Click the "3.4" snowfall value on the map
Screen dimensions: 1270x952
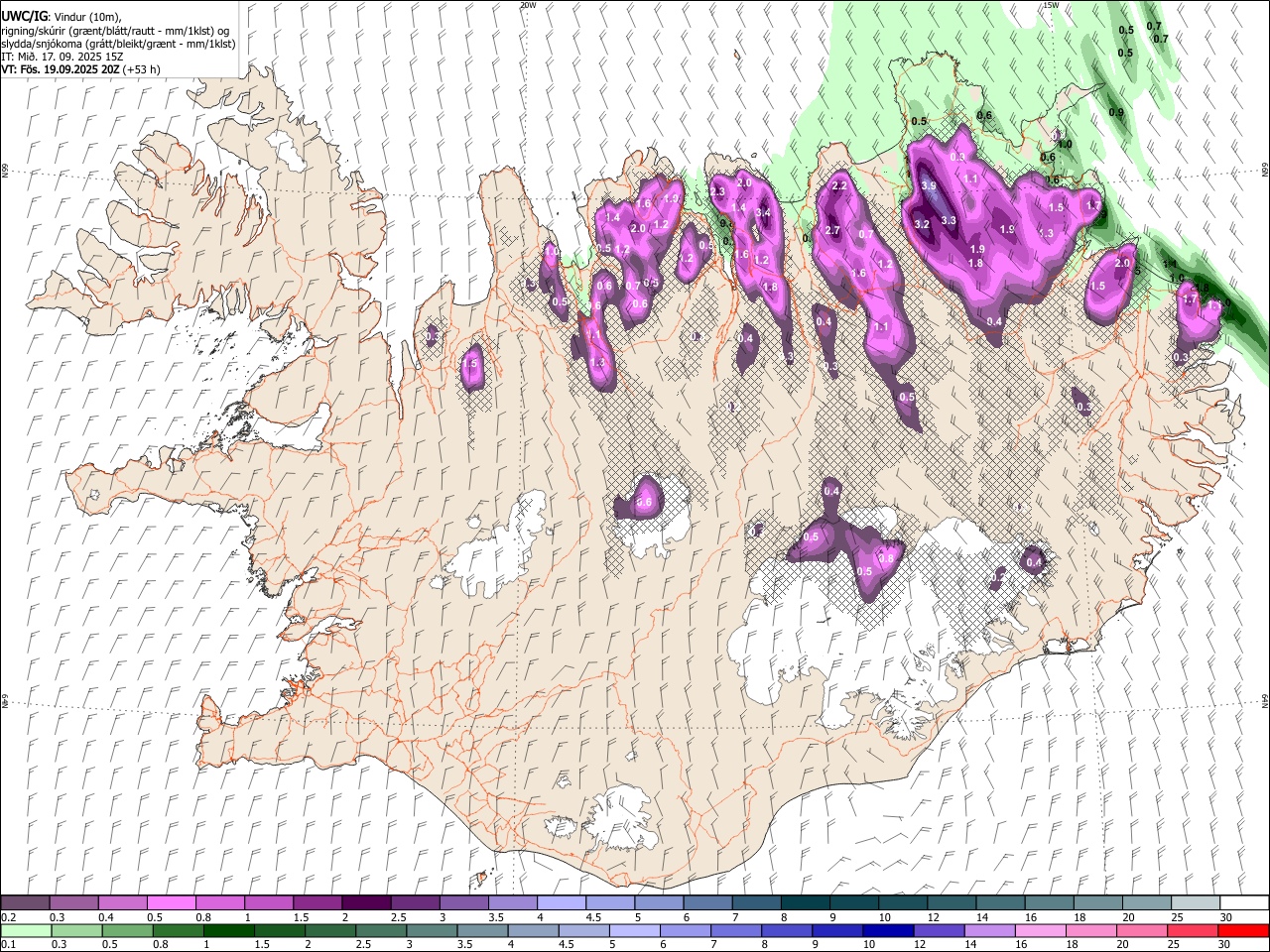763,213
